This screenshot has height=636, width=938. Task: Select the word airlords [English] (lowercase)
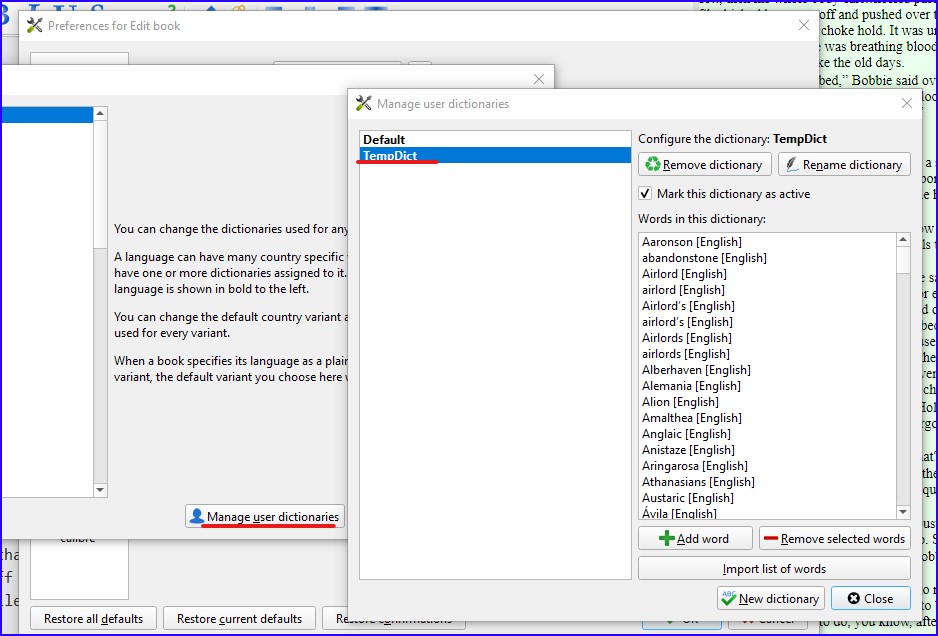pyautogui.click(x=686, y=354)
